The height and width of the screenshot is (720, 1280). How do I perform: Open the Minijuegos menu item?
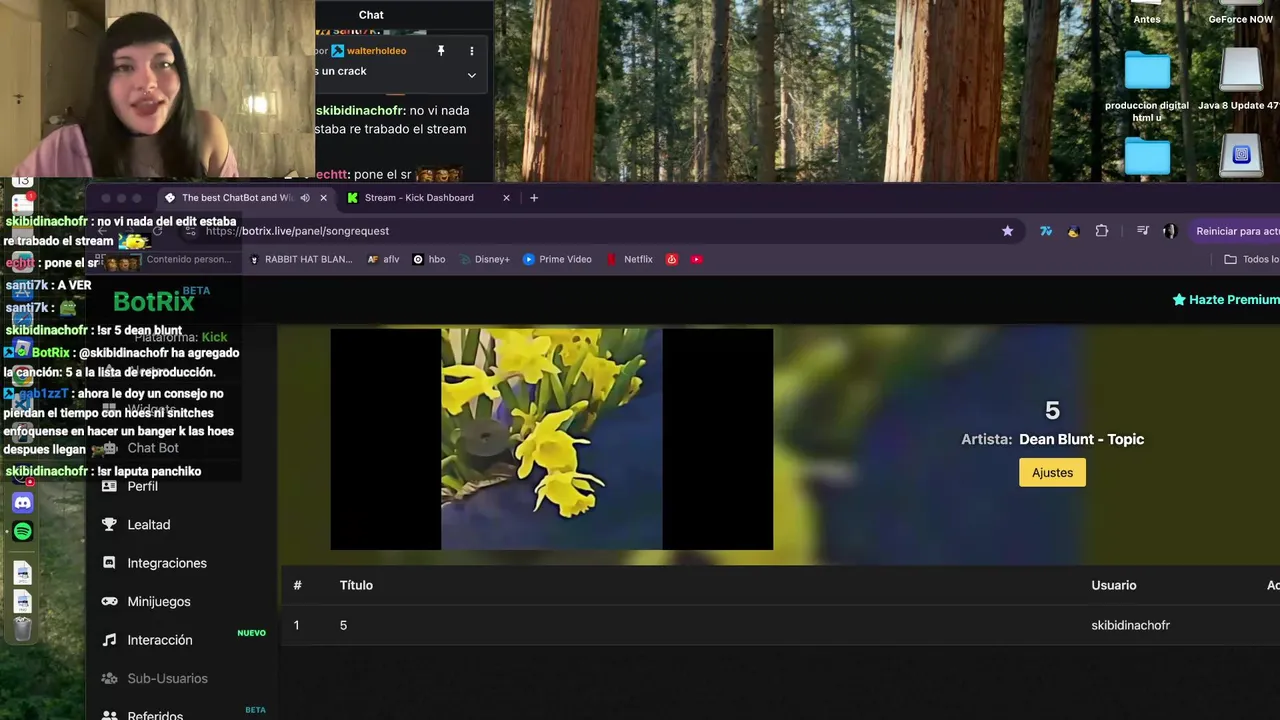click(x=159, y=601)
